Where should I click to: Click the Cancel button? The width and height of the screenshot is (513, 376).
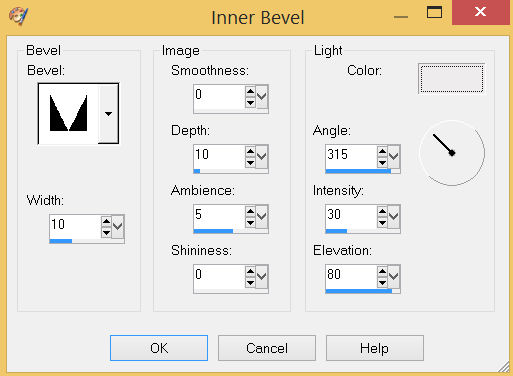(267, 348)
